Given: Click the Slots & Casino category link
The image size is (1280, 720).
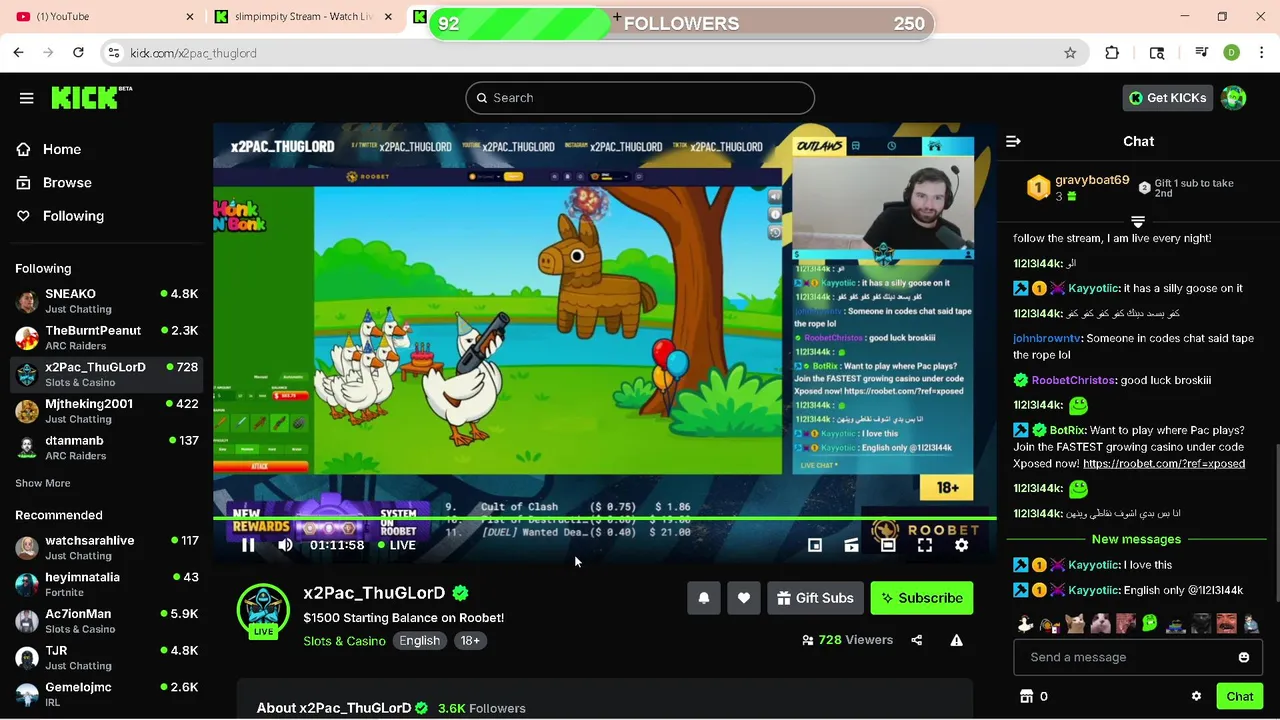Looking at the screenshot, I should coord(344,641).
